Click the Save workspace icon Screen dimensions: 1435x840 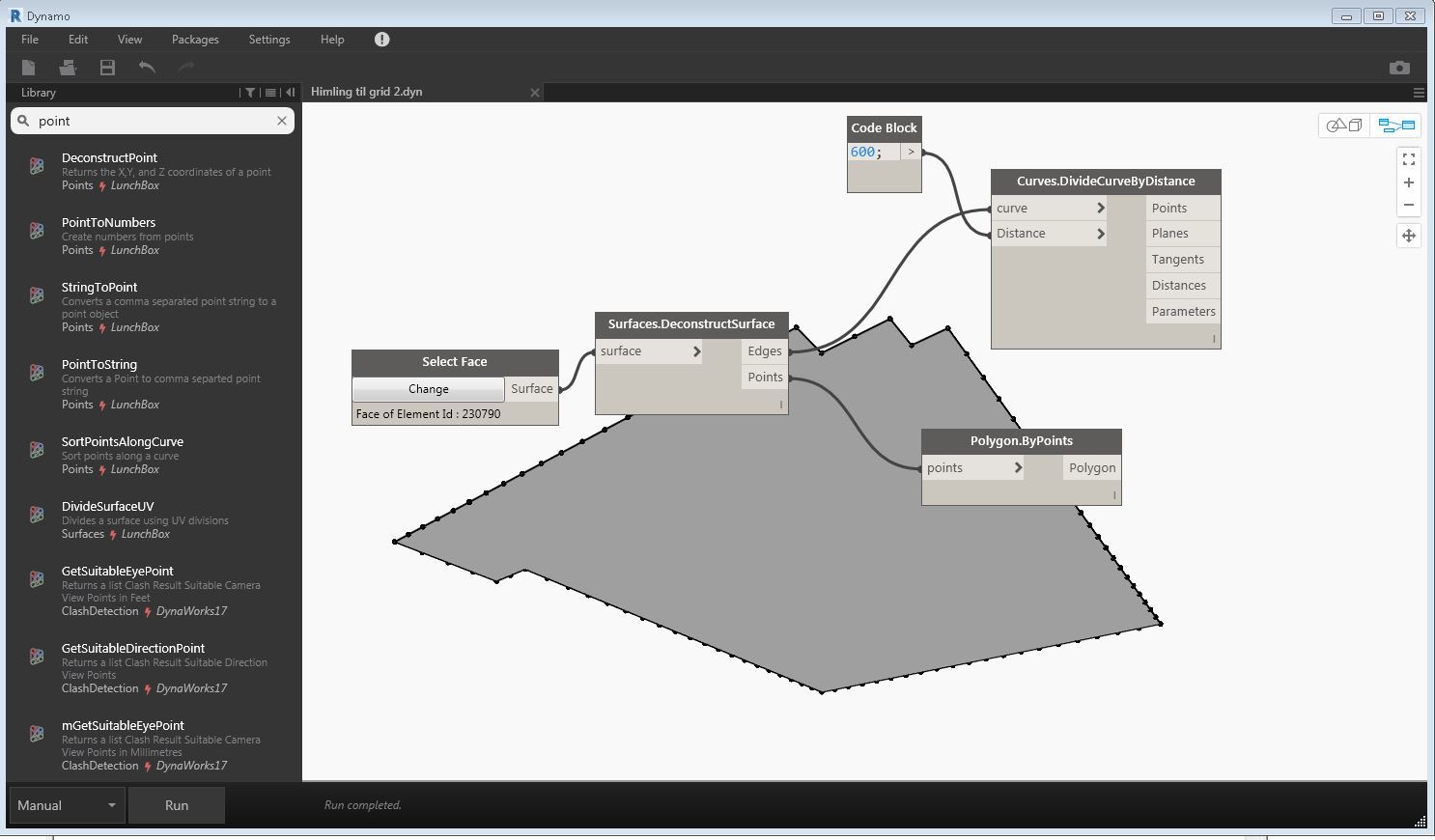tap(107, 67)
